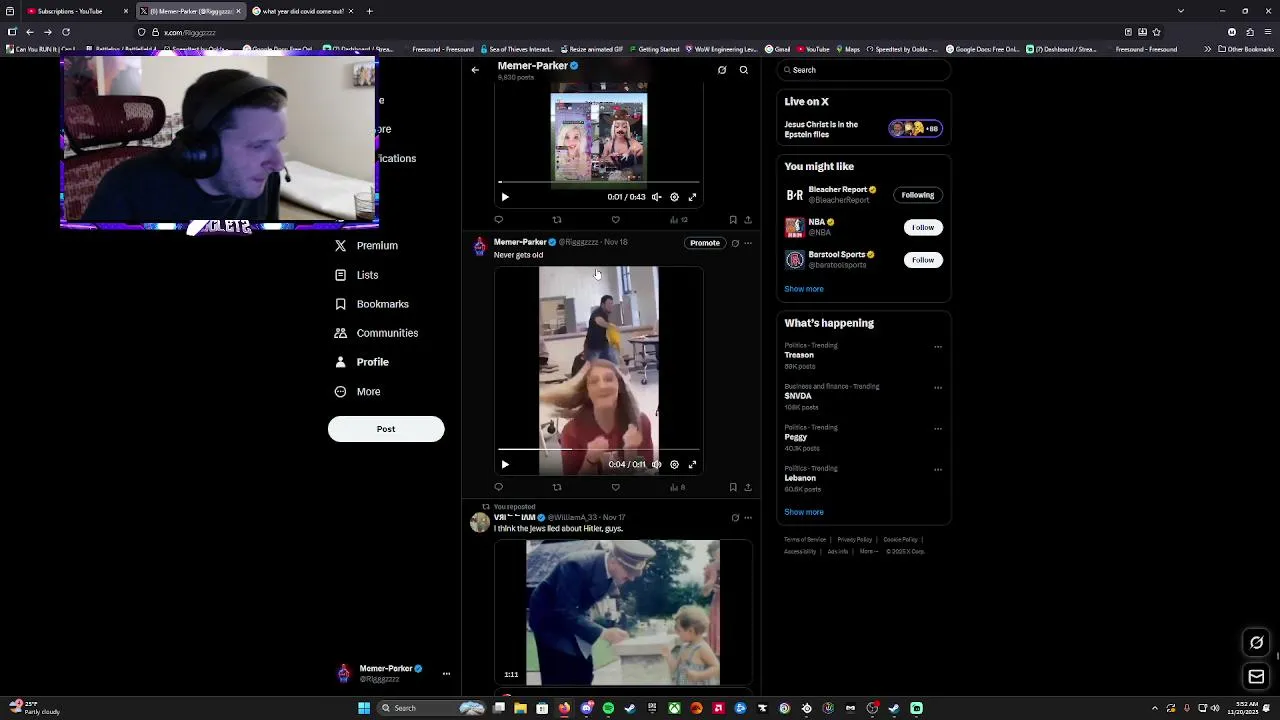Open more options on WilliamA_33 repost
The image size is (1280, 720).
tap(748, 518)
